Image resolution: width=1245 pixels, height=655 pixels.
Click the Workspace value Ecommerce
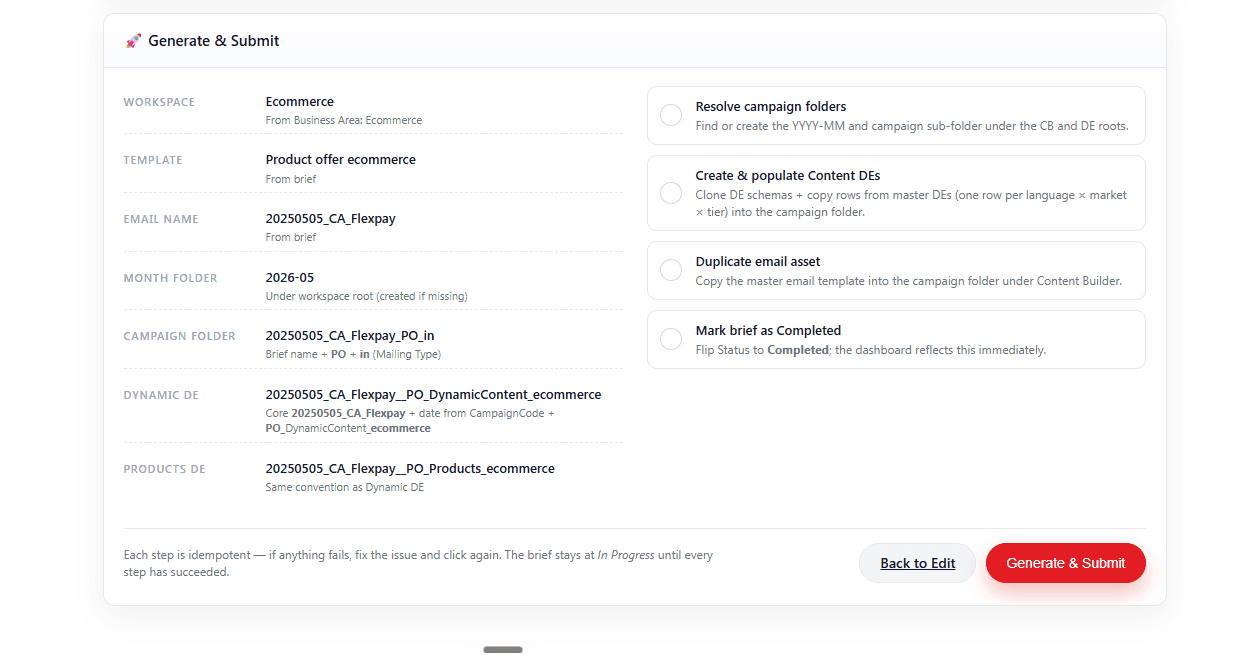coord(300,102)
